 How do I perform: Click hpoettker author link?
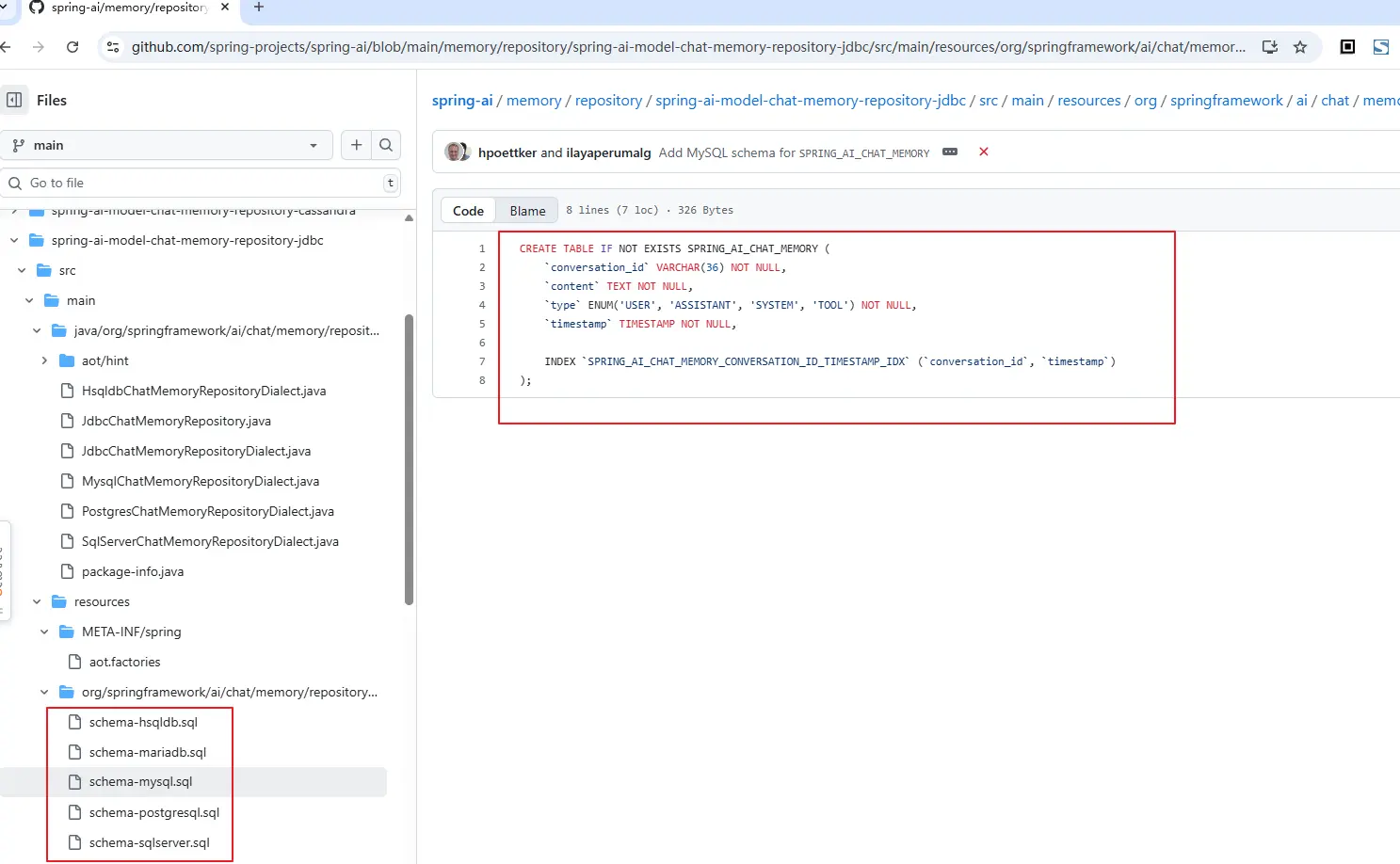pyautogui.click(x=507, y=152)
